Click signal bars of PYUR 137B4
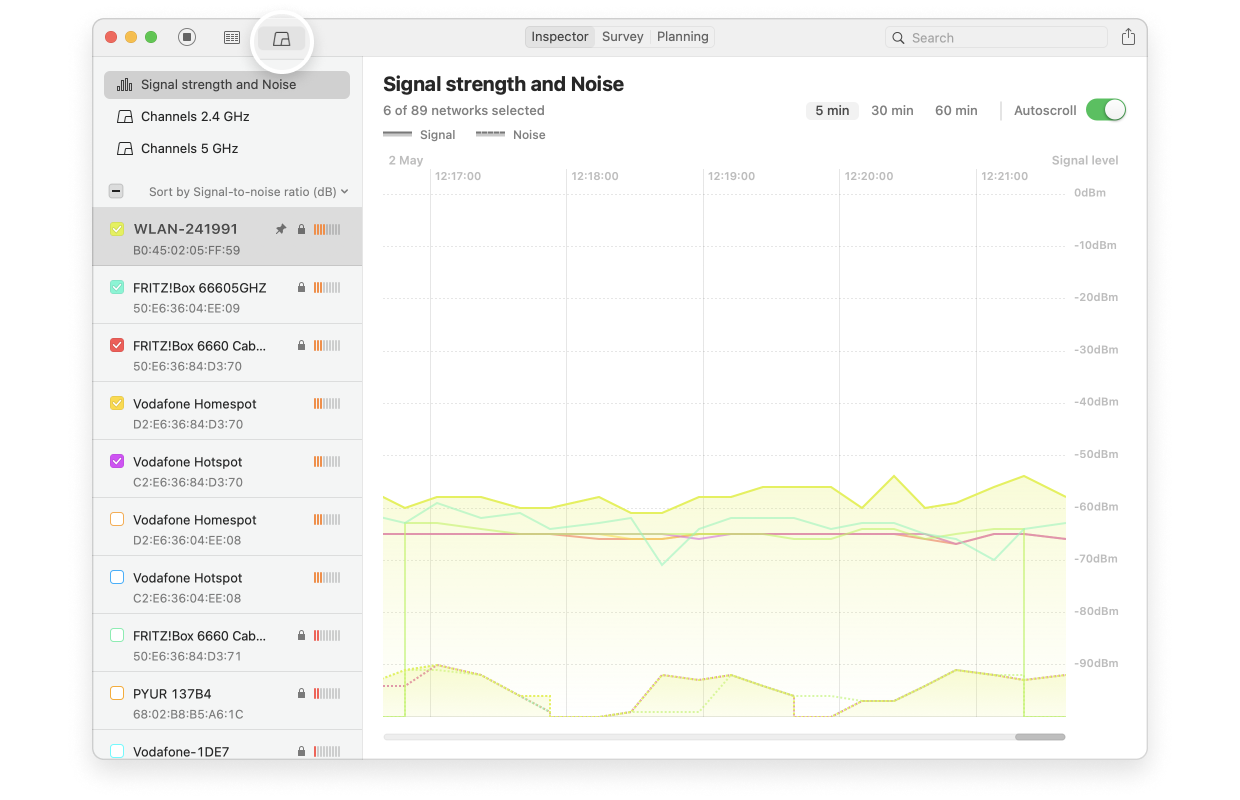Viewport: 1240px width, 800px height. pos(327,693)
